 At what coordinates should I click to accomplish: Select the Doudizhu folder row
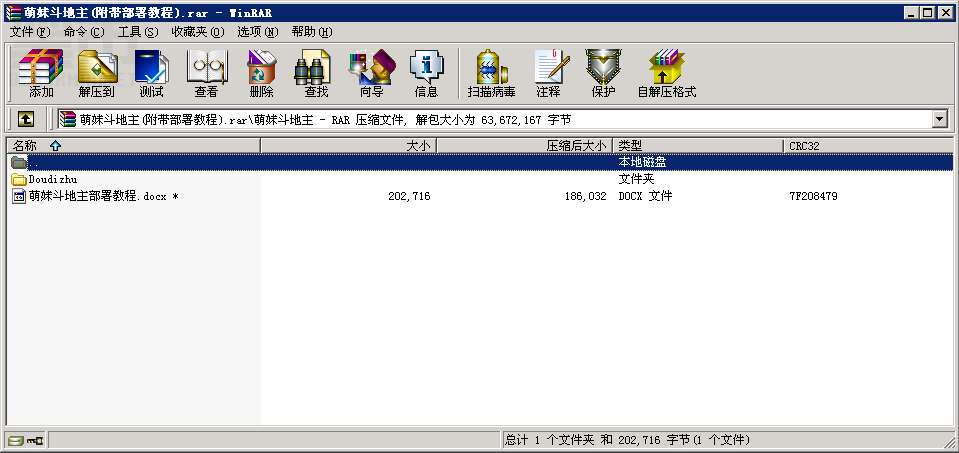(x=480, y=179)
